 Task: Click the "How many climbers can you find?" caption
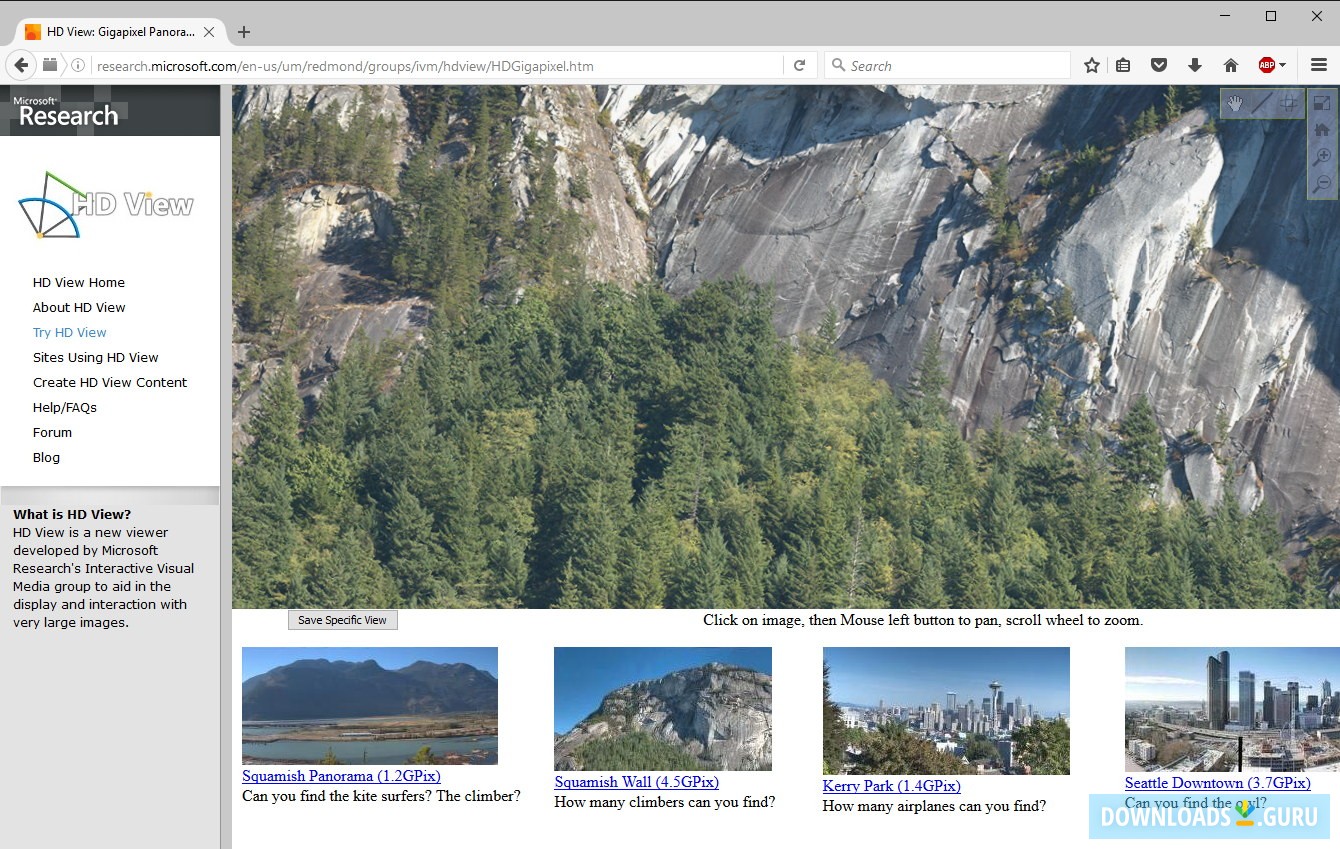pyautogui.click(x=665, y=802)
